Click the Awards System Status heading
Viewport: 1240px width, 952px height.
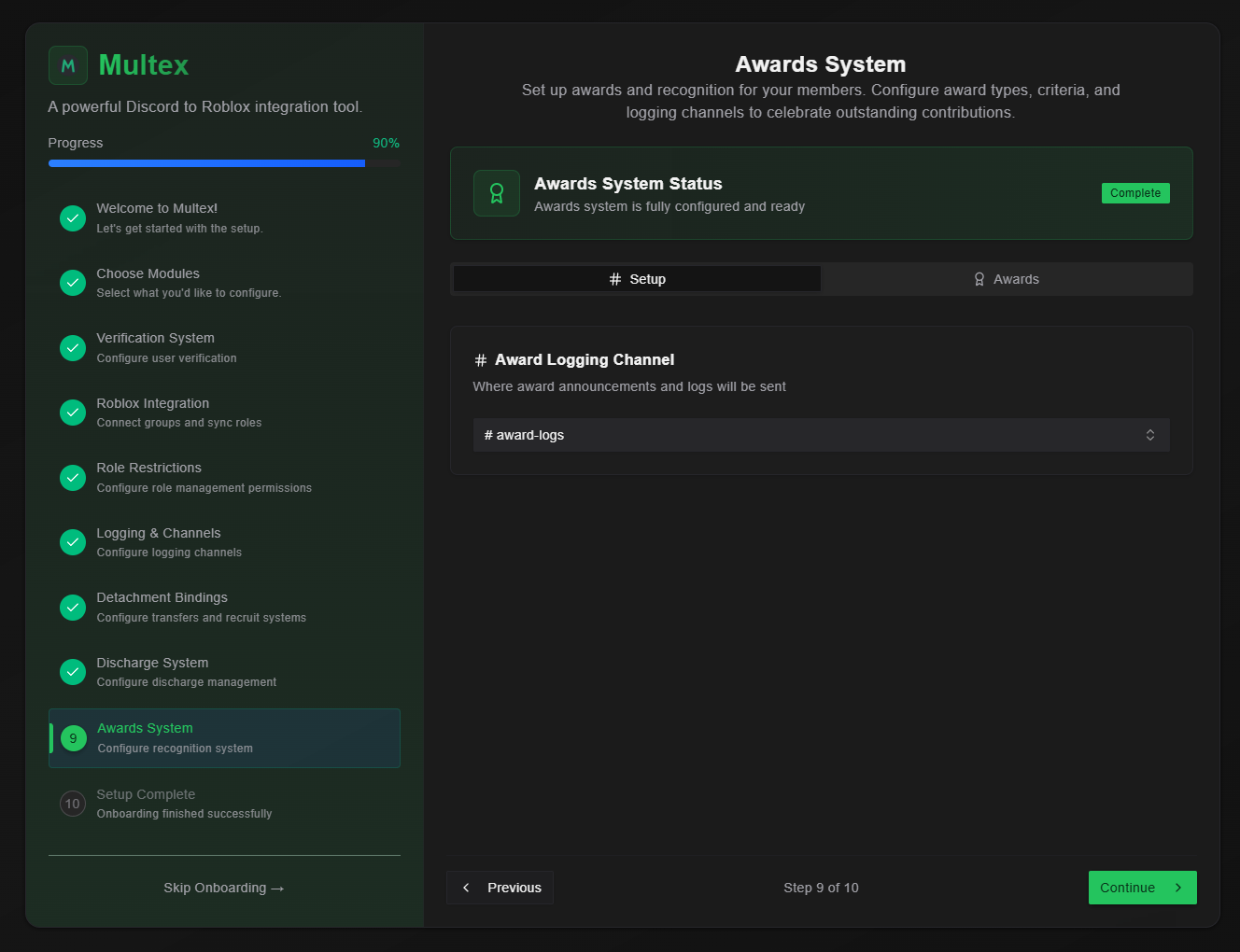[x=628, y=184]
